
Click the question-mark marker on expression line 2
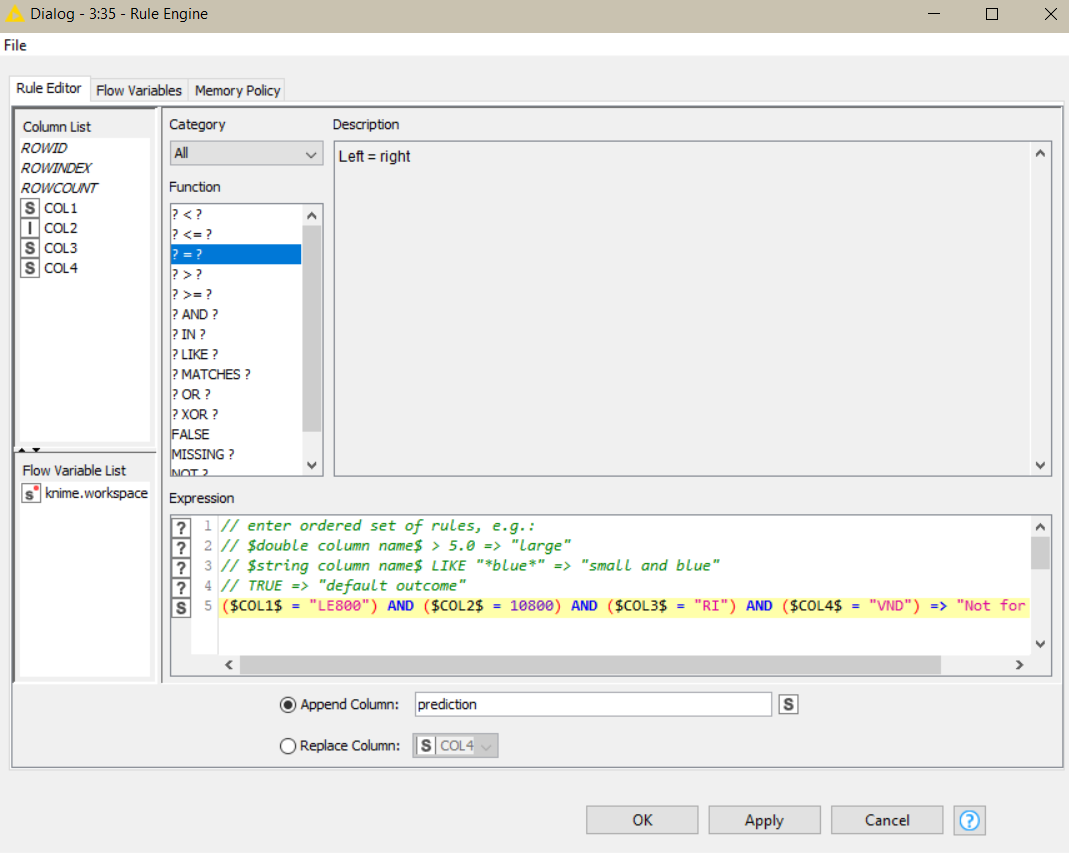(x=180, y=546)
